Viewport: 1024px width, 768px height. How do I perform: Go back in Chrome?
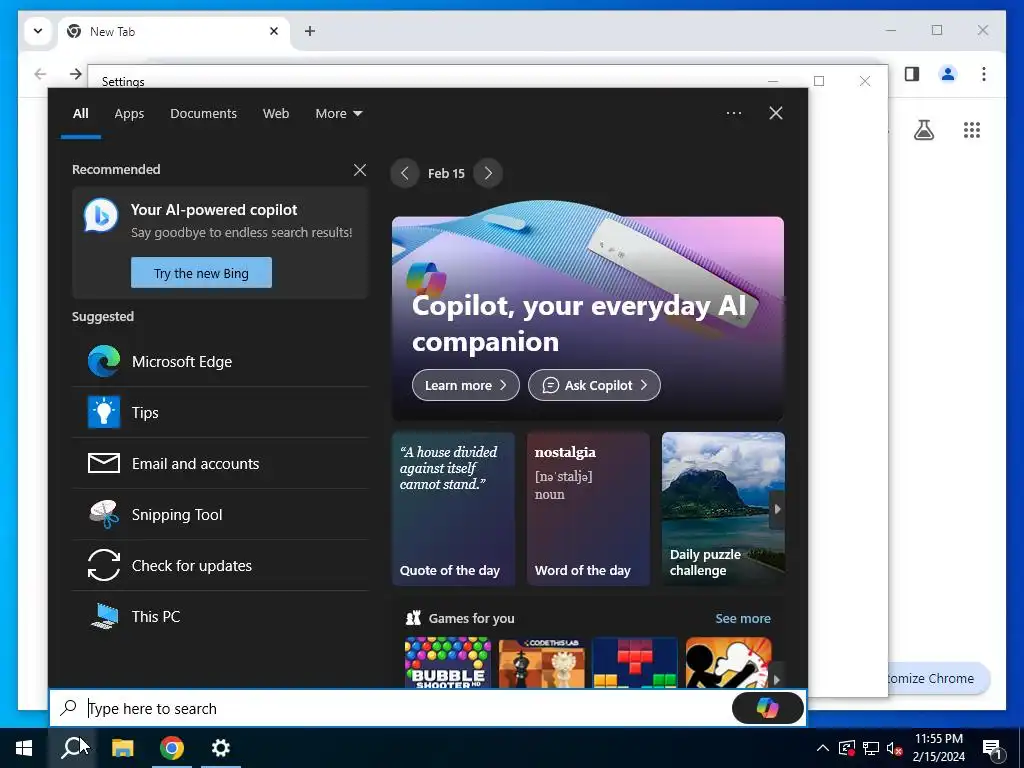(40, 74)
